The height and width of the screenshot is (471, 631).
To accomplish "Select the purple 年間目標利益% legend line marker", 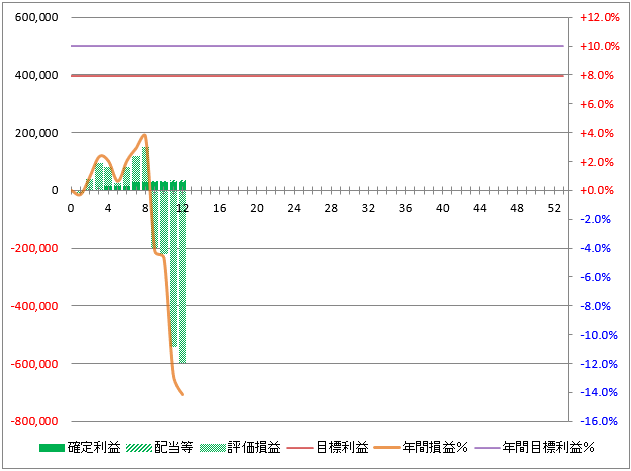I will click(x=487, y=448).
